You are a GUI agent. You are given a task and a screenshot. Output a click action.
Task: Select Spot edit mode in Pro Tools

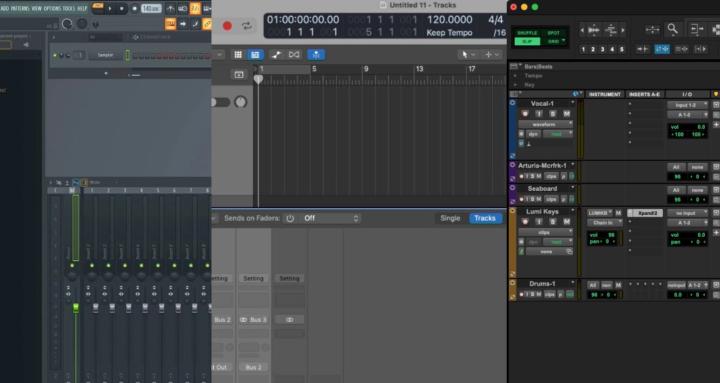click(553, 33)
